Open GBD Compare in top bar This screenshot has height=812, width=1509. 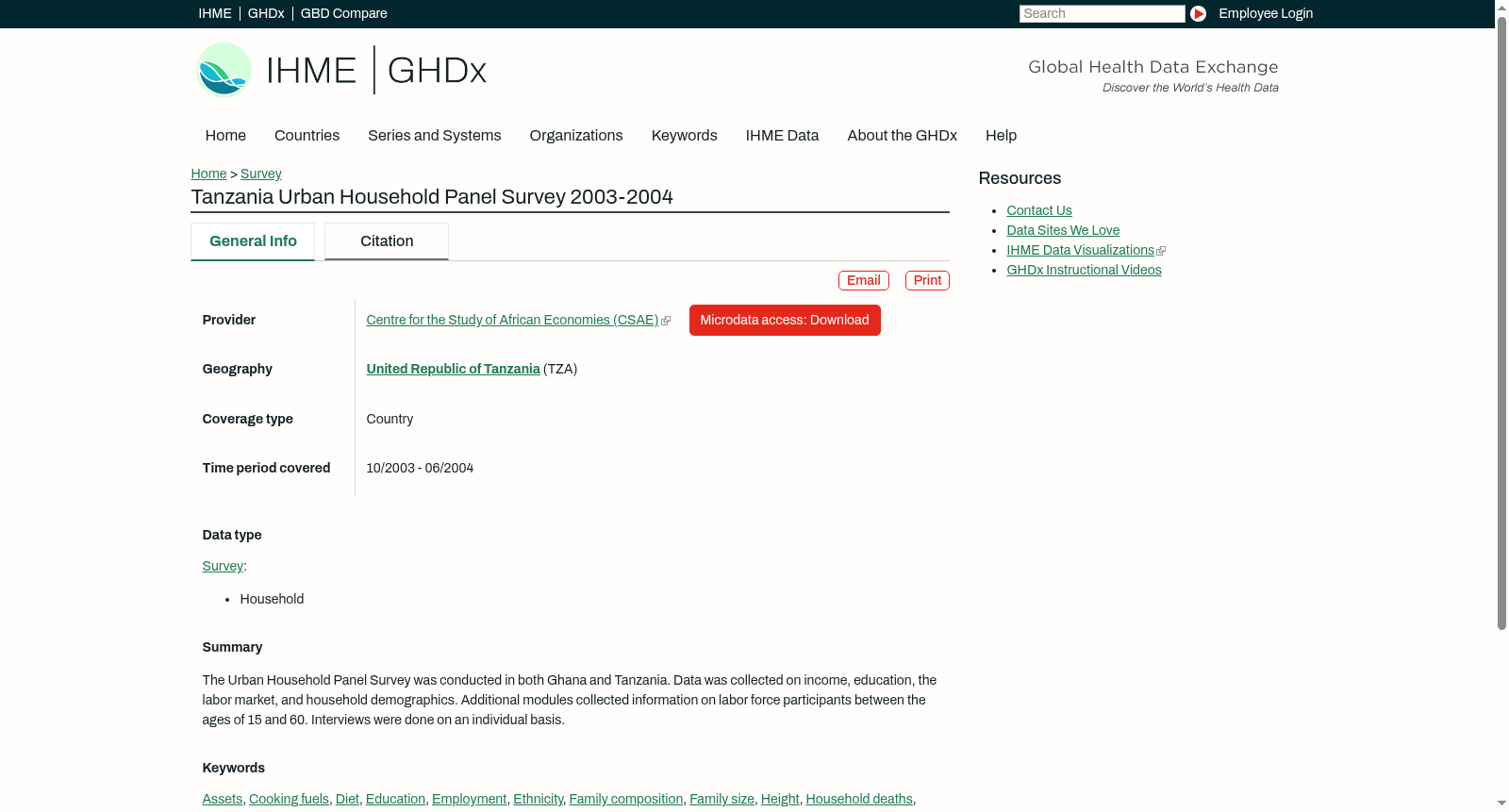pos(344,13)
